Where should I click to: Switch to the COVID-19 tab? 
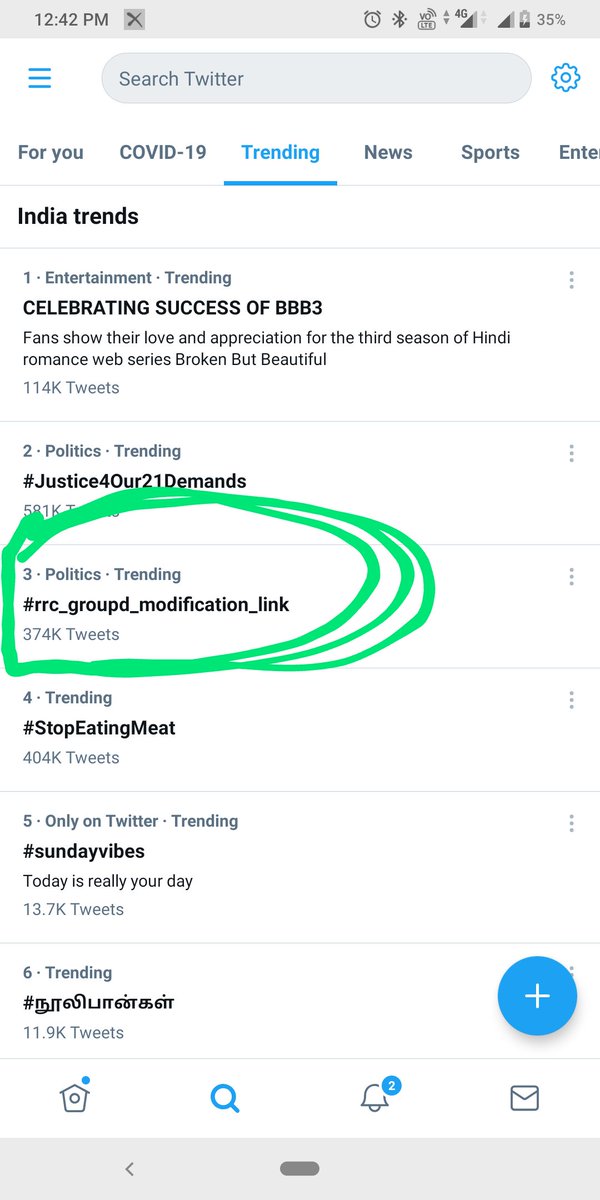[x=163, y=152]
